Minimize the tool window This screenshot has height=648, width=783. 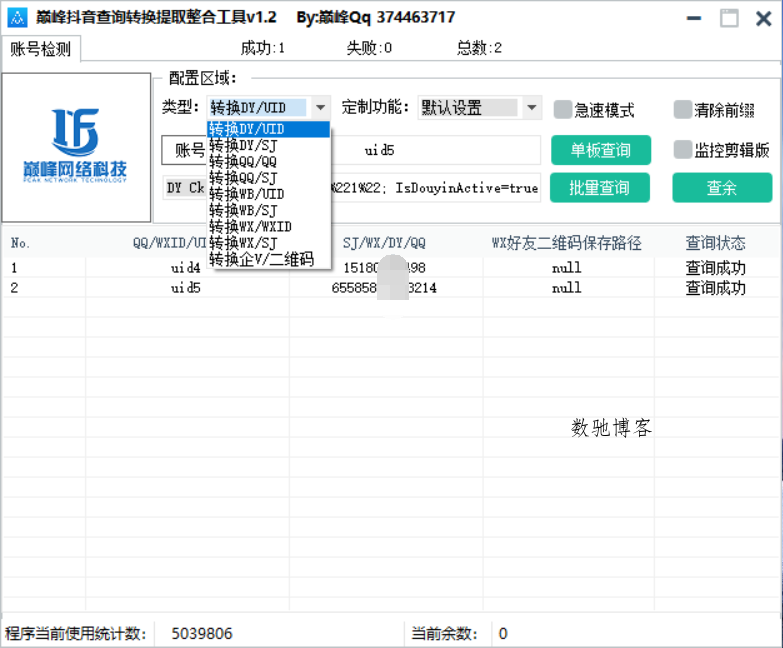694,18
